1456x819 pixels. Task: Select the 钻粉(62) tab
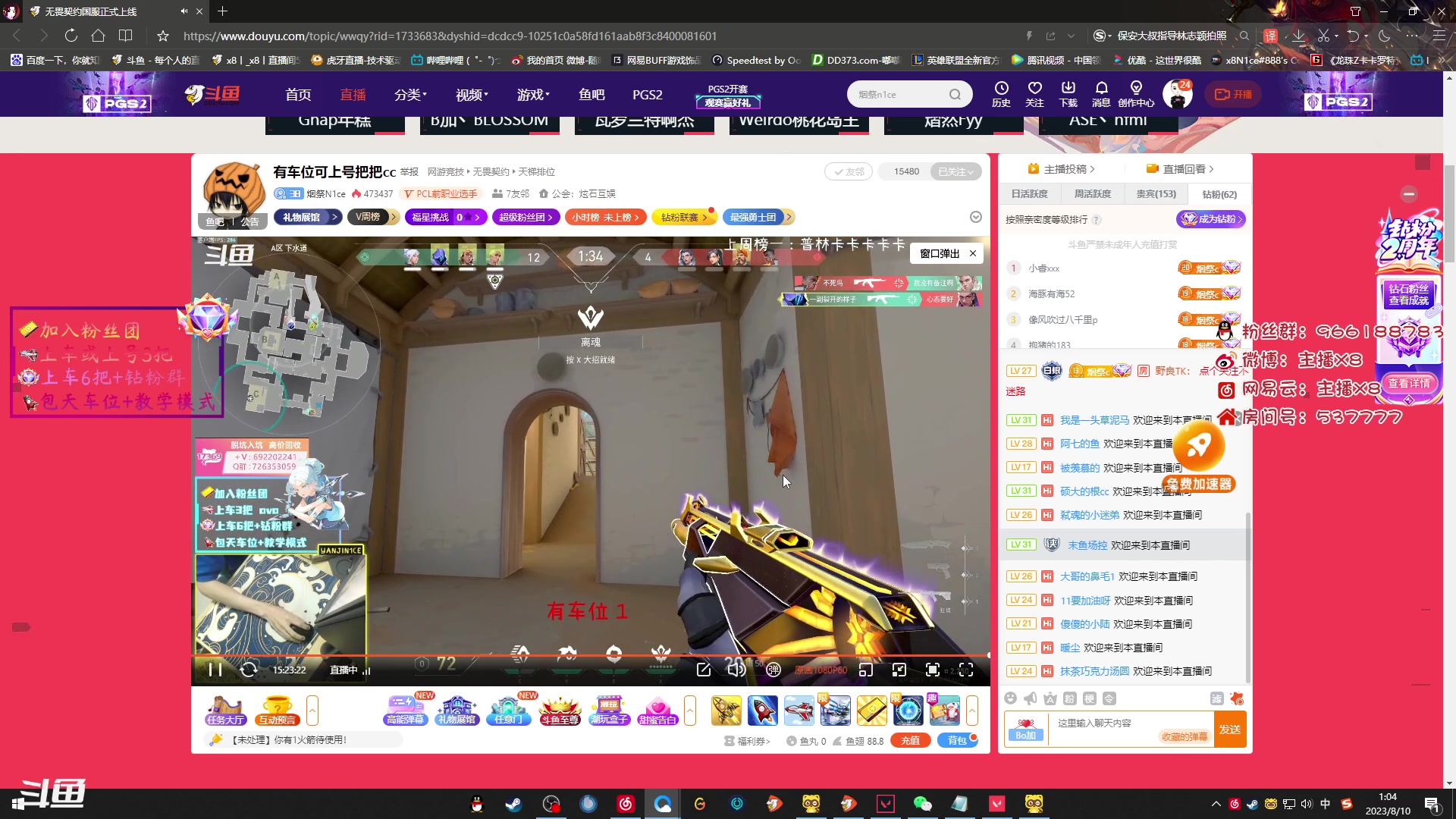(1219, 194)
